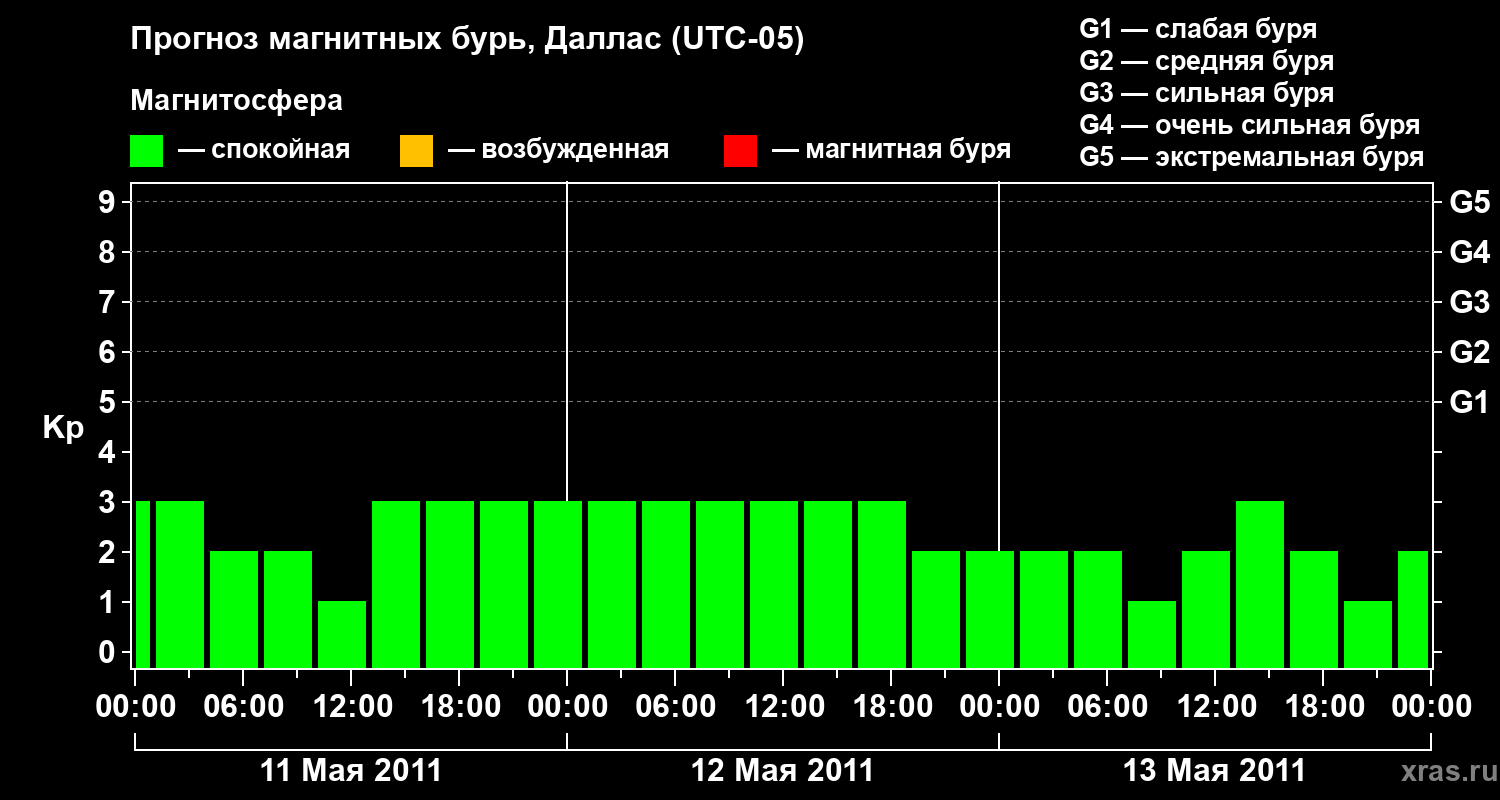This screenshot has height=800, width=1500.
Task: Click the '12 Мая 2011' date label
Action: pos(782,770)
